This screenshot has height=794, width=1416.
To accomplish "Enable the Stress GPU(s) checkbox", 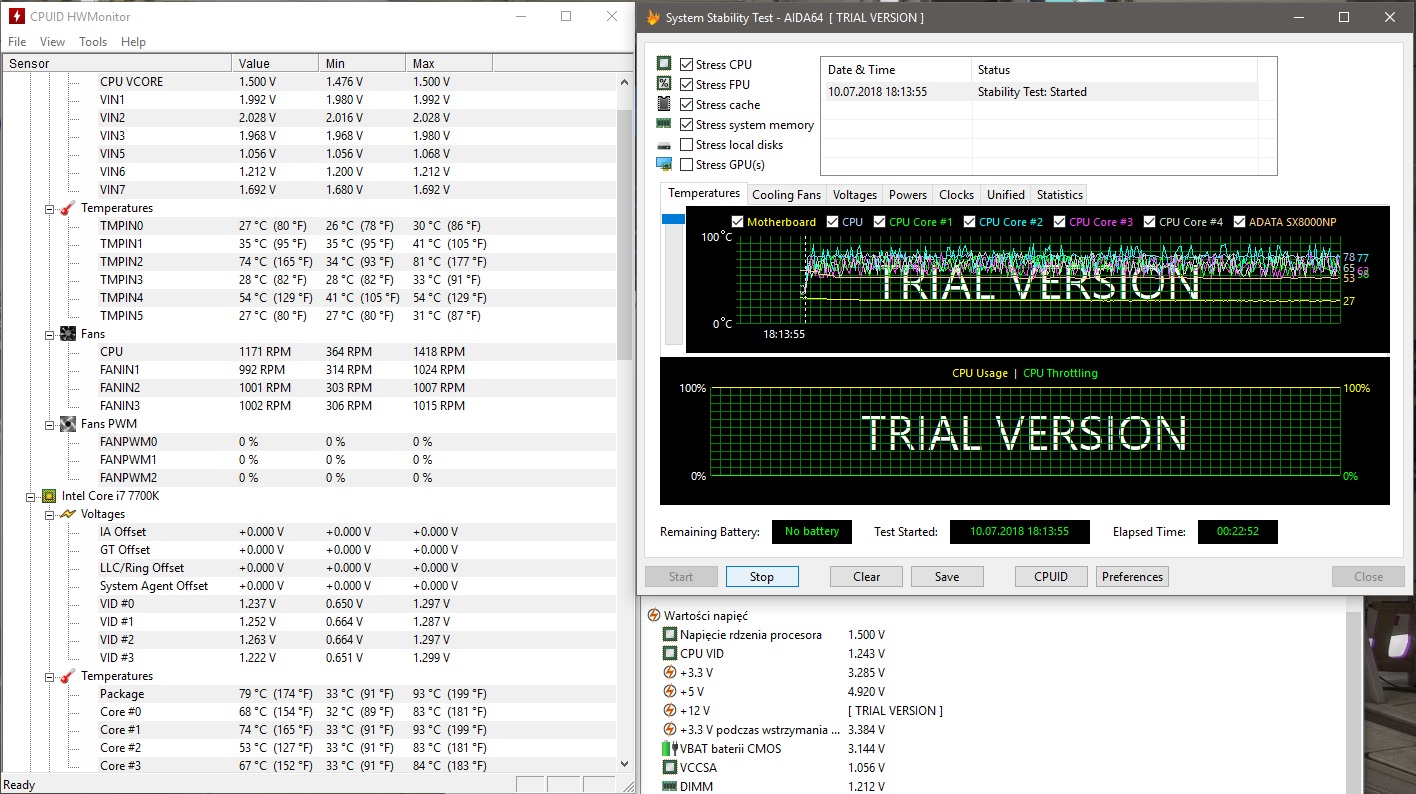I will pyautogui.click(x=686, y=164).
